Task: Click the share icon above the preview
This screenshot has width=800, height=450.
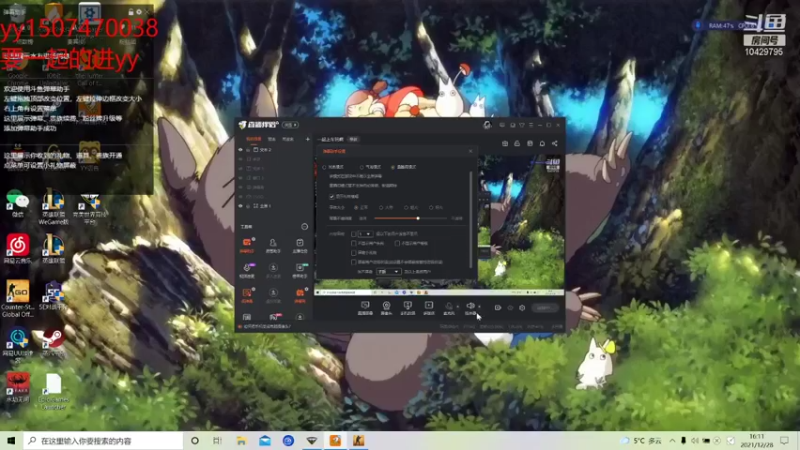Action: pyautogui.click(x=555, y=143)
